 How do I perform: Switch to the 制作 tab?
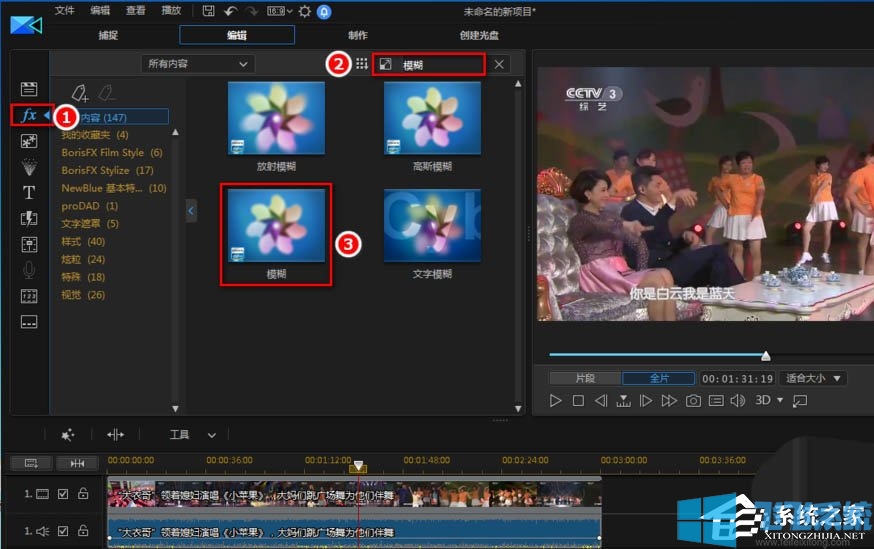357,35
